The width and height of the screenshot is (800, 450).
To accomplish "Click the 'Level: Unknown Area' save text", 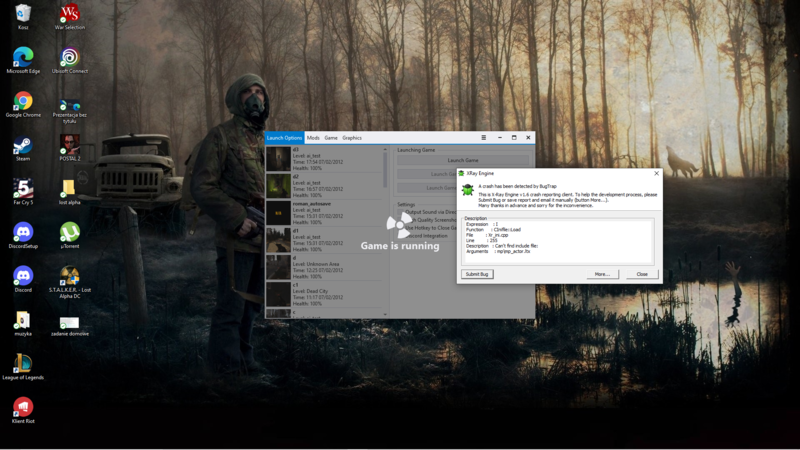I will [x=316, y=264].
